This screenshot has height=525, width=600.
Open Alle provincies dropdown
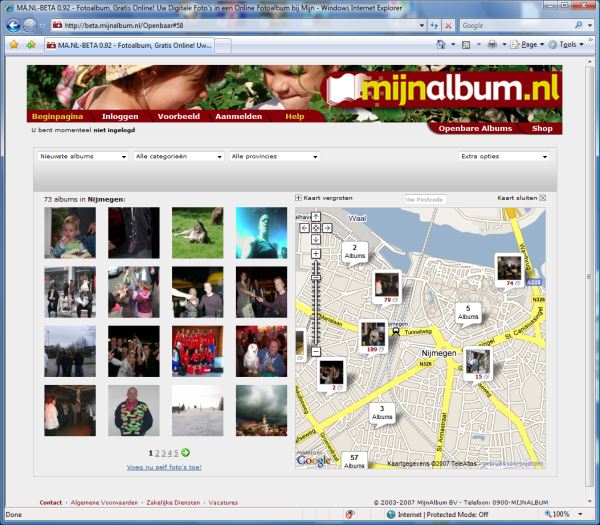click(x=274, y=157)
